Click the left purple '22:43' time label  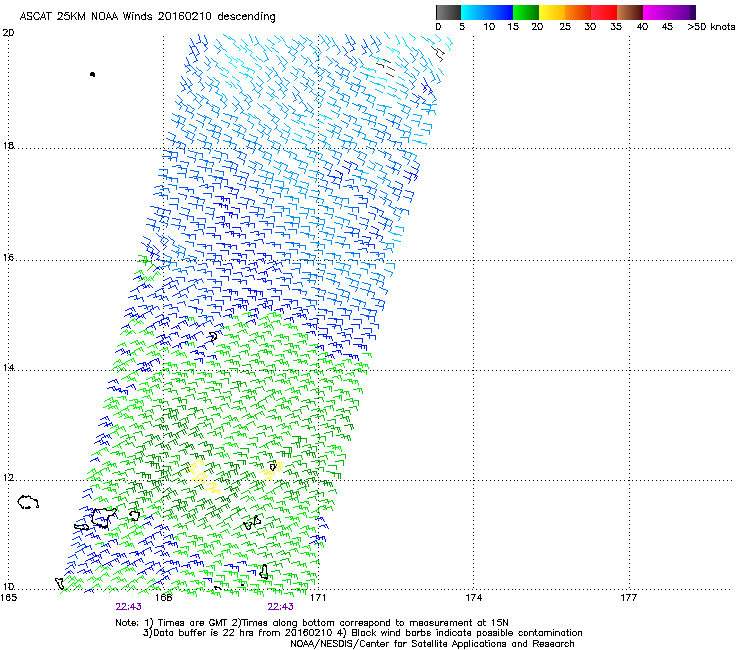pyautogui.click(x=128, y=607)
